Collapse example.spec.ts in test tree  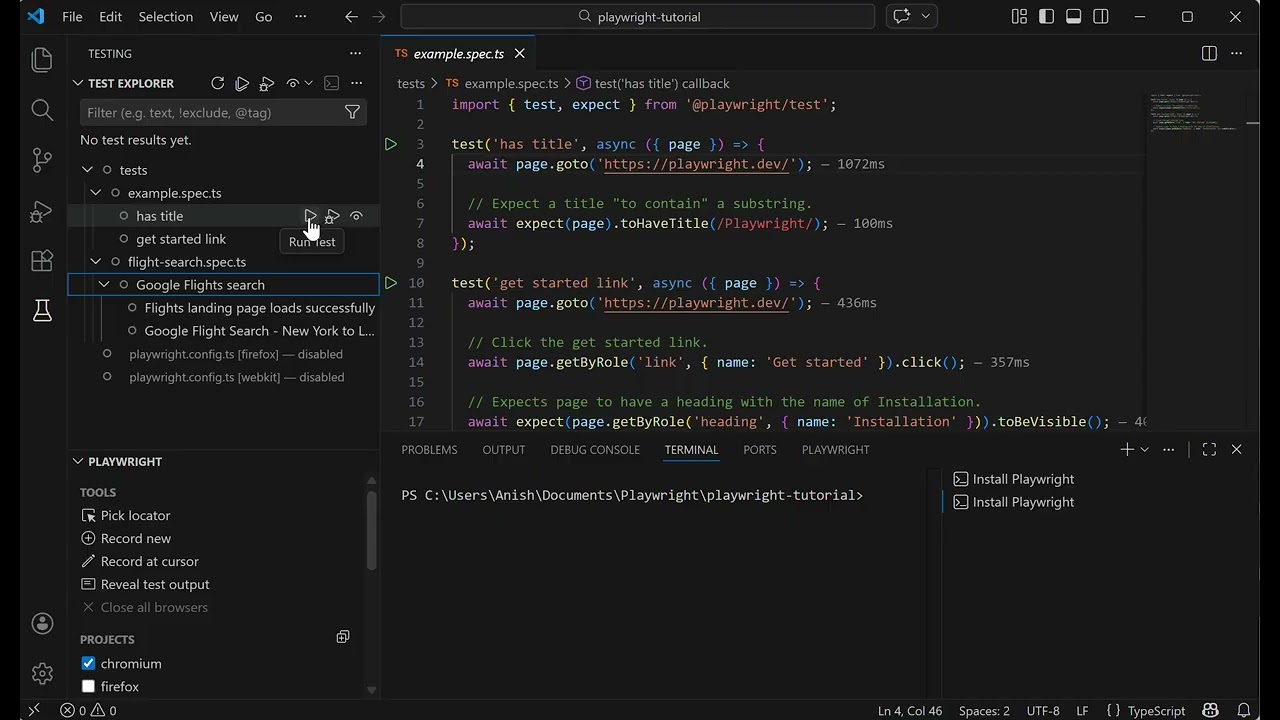coord(96,193)
